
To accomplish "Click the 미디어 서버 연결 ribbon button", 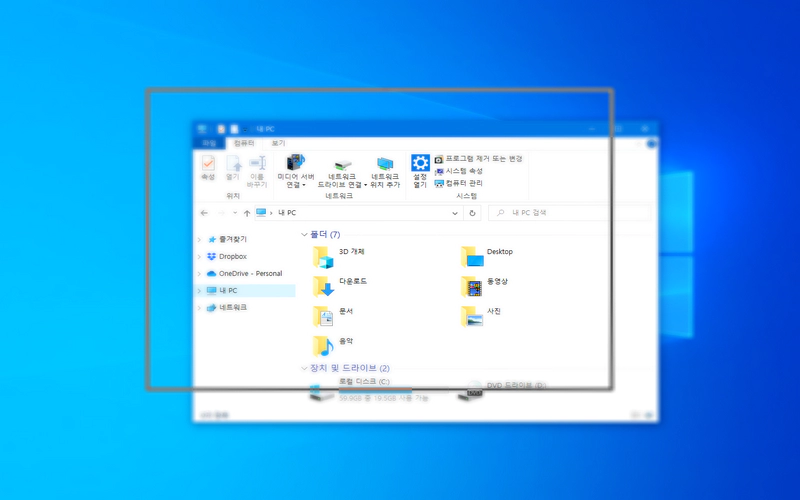I will click(x=295, y=171).
